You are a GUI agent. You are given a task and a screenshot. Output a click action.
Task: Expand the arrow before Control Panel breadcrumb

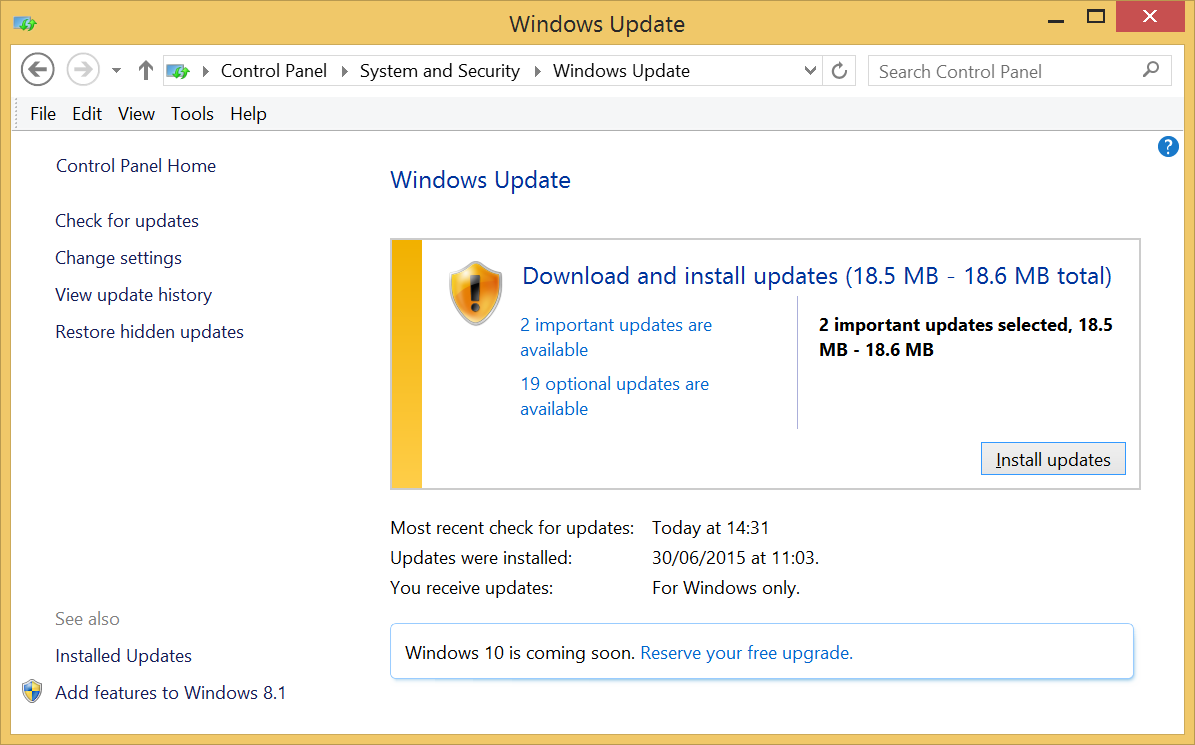point(206,72)
